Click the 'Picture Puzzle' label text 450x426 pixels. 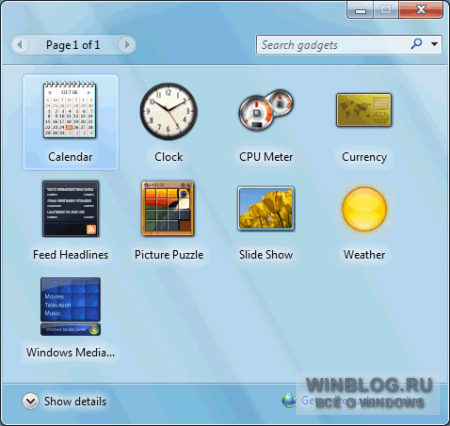[x=169, y=255]
